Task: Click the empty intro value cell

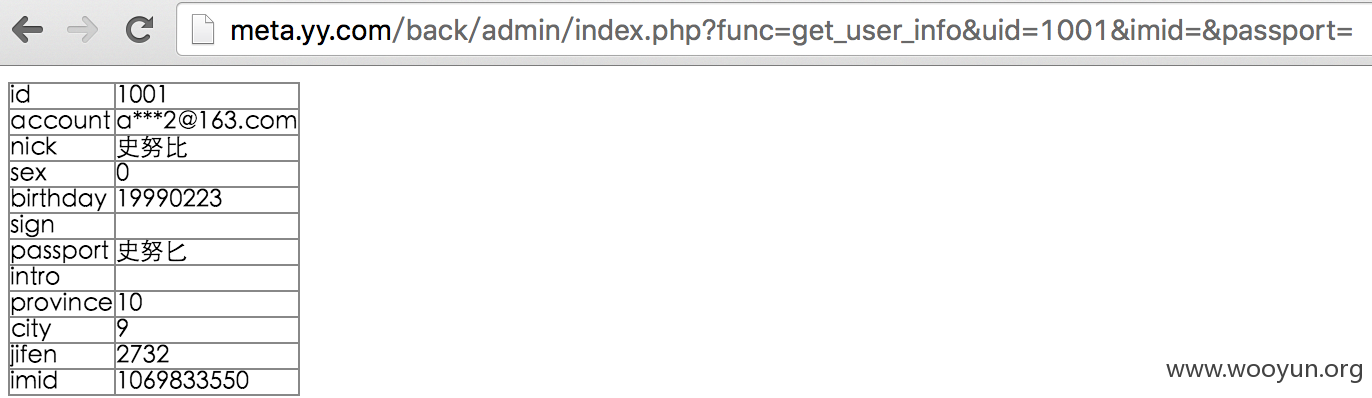Action: [x=207, y=277]
